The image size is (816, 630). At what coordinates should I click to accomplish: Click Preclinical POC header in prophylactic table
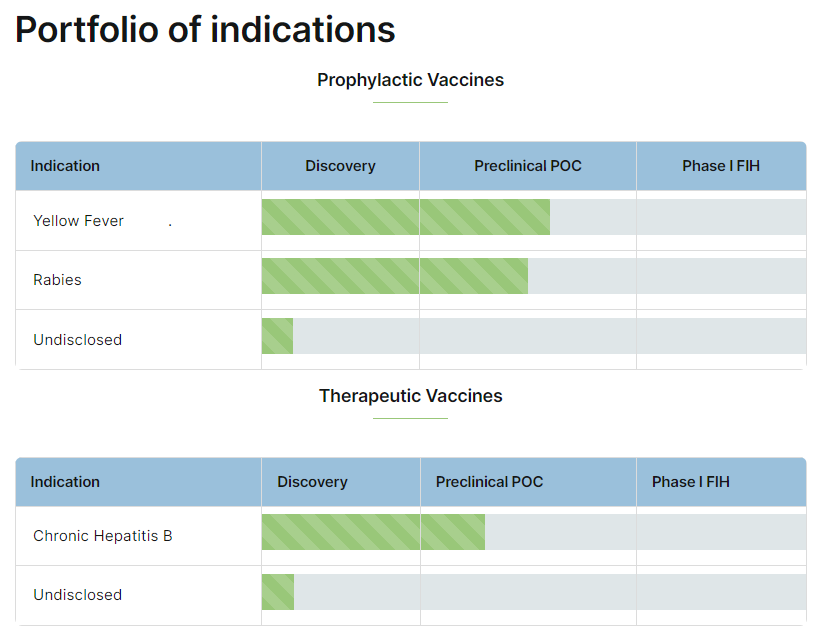(x=527, y=166)
